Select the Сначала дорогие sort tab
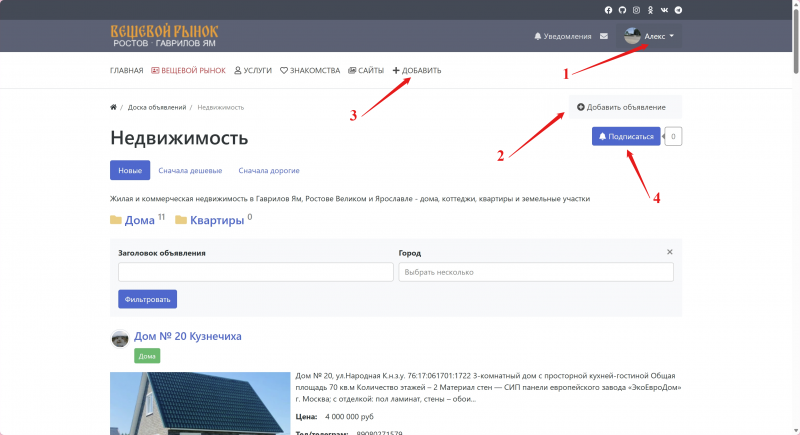 (269, 170)
